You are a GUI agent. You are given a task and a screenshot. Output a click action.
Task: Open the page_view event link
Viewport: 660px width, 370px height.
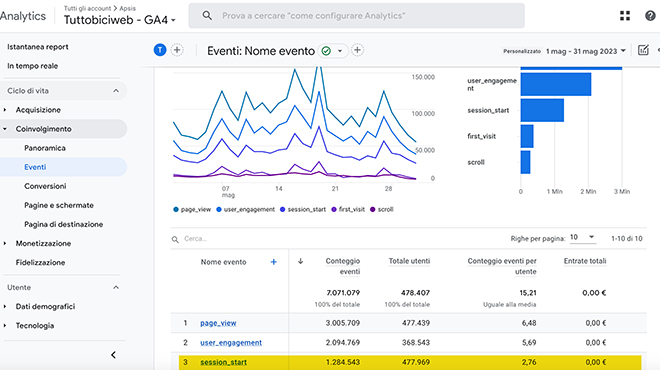[218, 323]
